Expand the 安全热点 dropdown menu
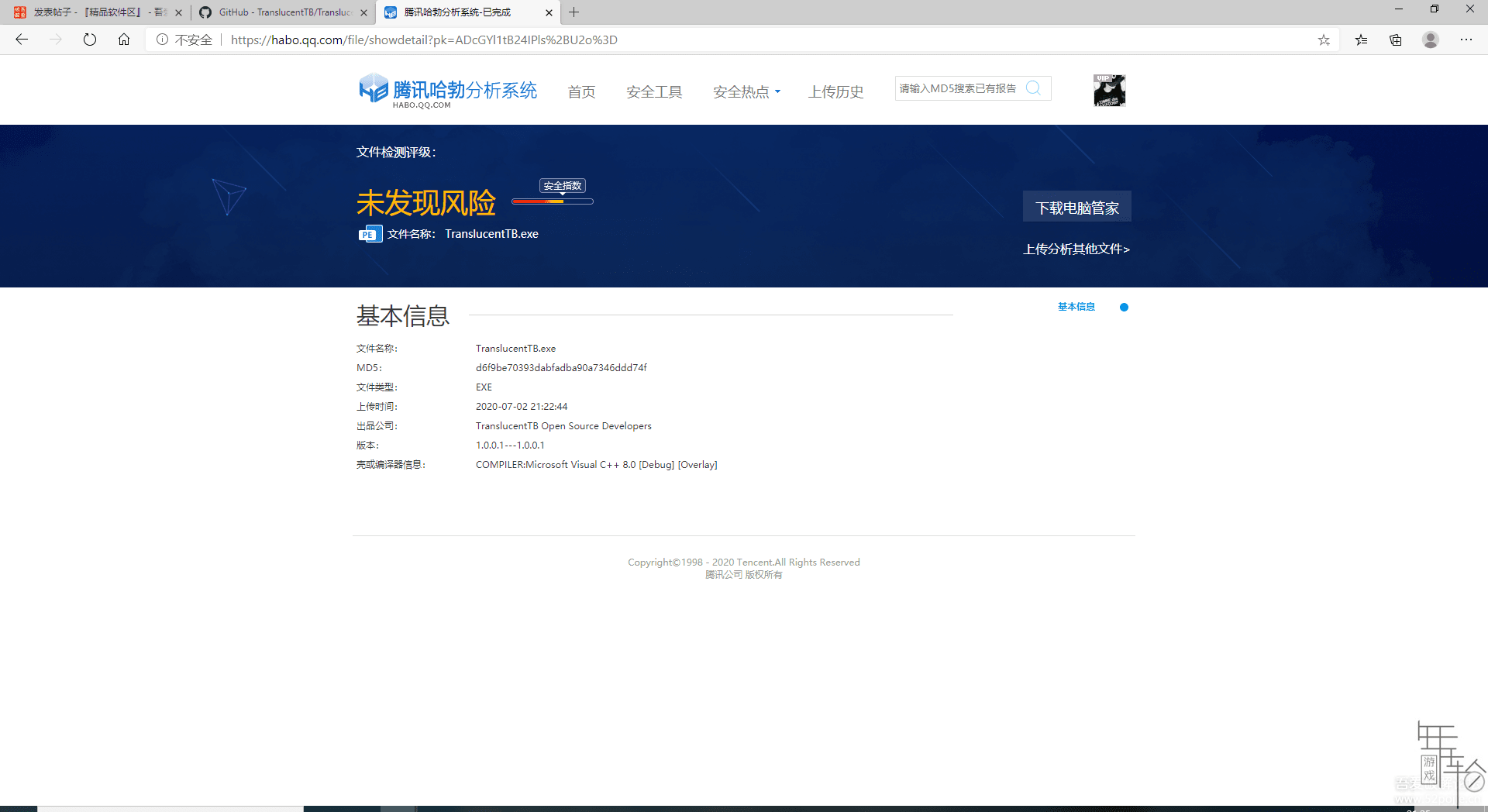This screenshot has height=812, width=1488. click(x=746, y=91)
